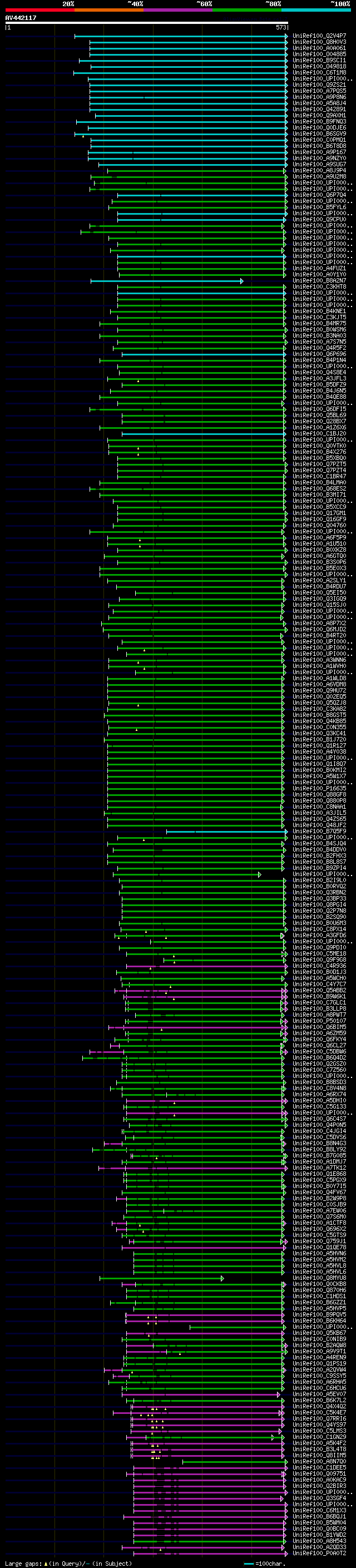This screenshot has width=356, height=1568.
Task: Select the UniRef100_Q88GF8 label
Action: (319, 794)
